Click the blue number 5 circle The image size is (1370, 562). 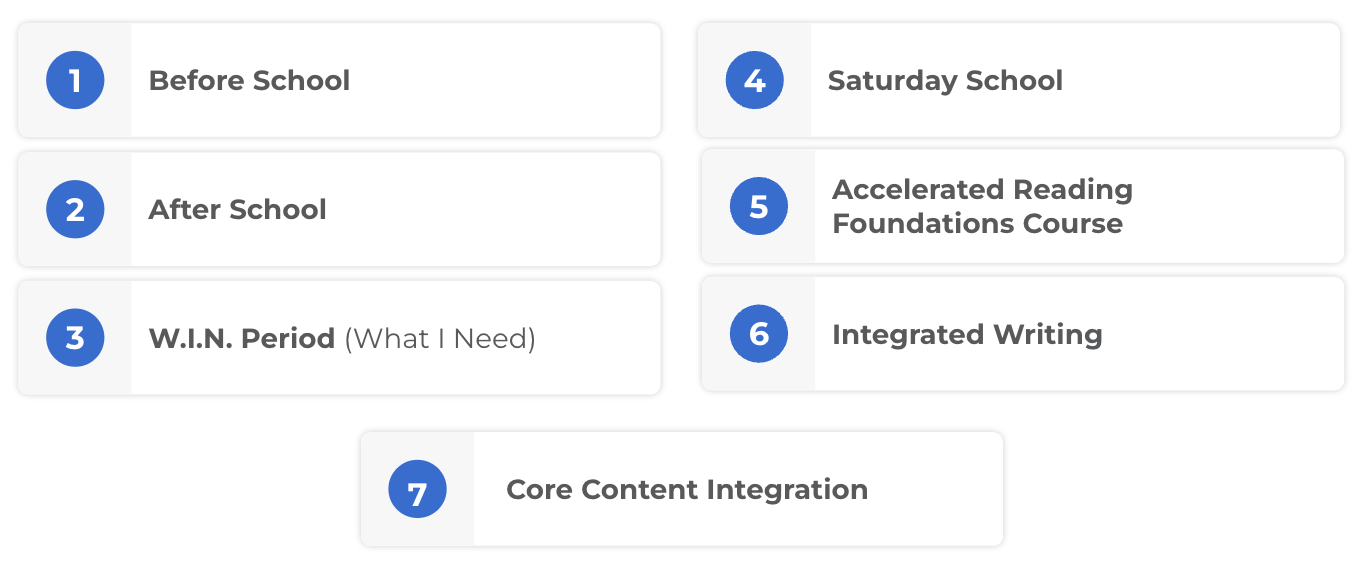pyautogui.click(x=759, y=206)
